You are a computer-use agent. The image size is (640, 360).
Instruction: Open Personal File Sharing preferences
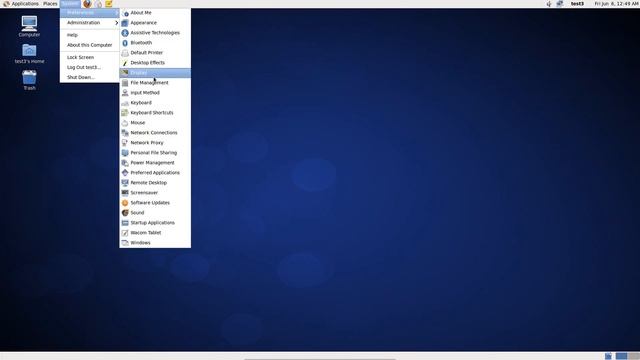tap(155, 153)
